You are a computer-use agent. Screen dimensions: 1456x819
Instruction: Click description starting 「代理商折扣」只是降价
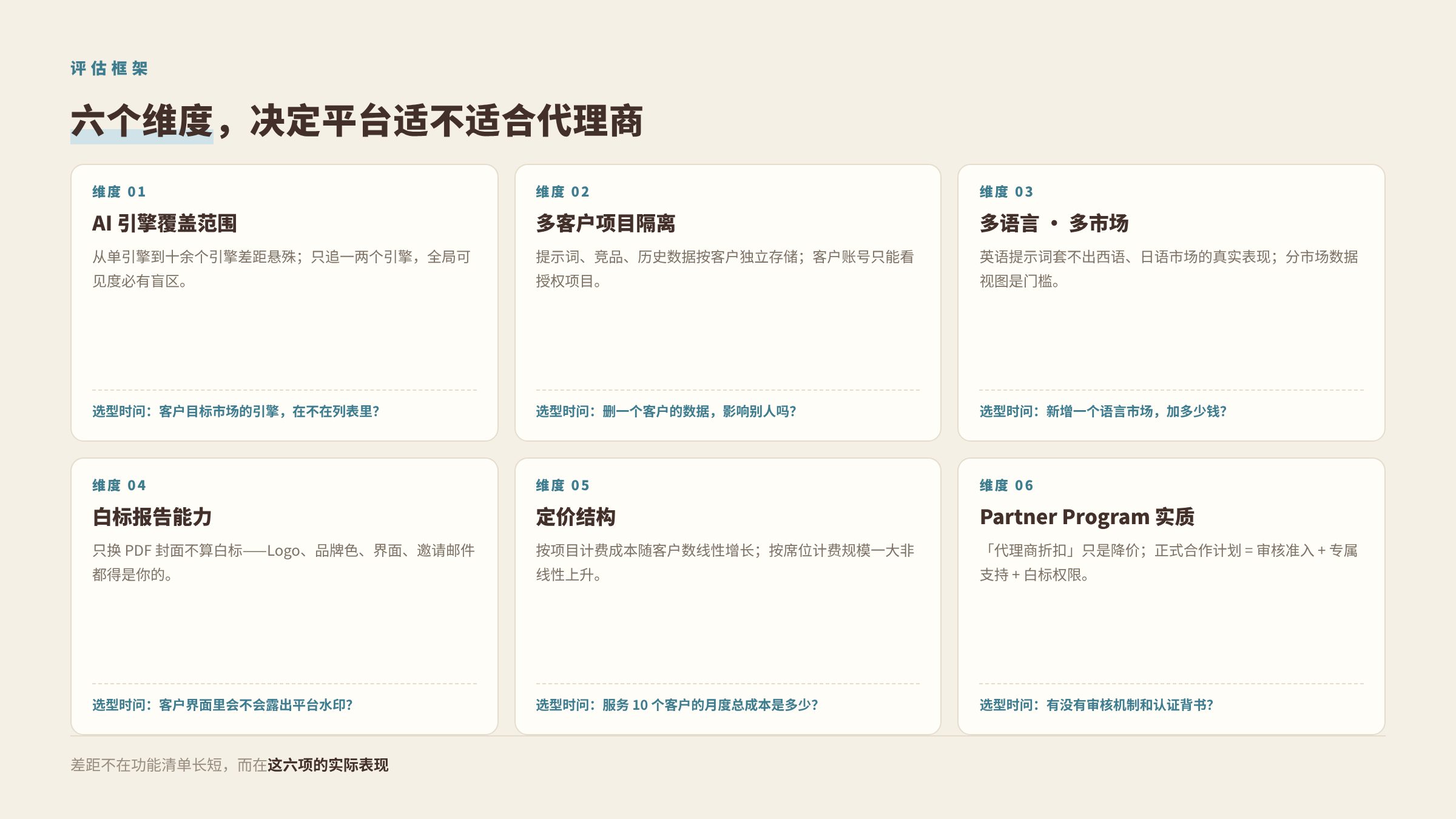pyautogui.click(x=1169, y=562)
